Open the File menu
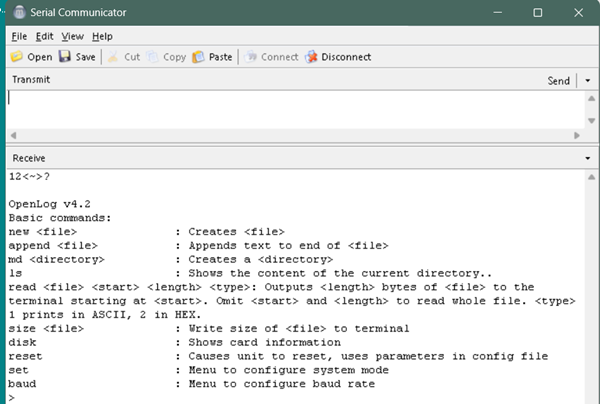Image resolution: width=600 pixels, height=404 pixels. coord(19,36)
